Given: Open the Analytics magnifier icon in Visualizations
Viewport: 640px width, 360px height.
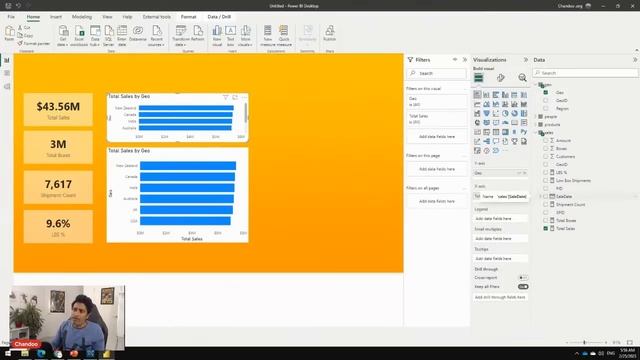Looking at the screenshot, I should (x=522, y=78).
